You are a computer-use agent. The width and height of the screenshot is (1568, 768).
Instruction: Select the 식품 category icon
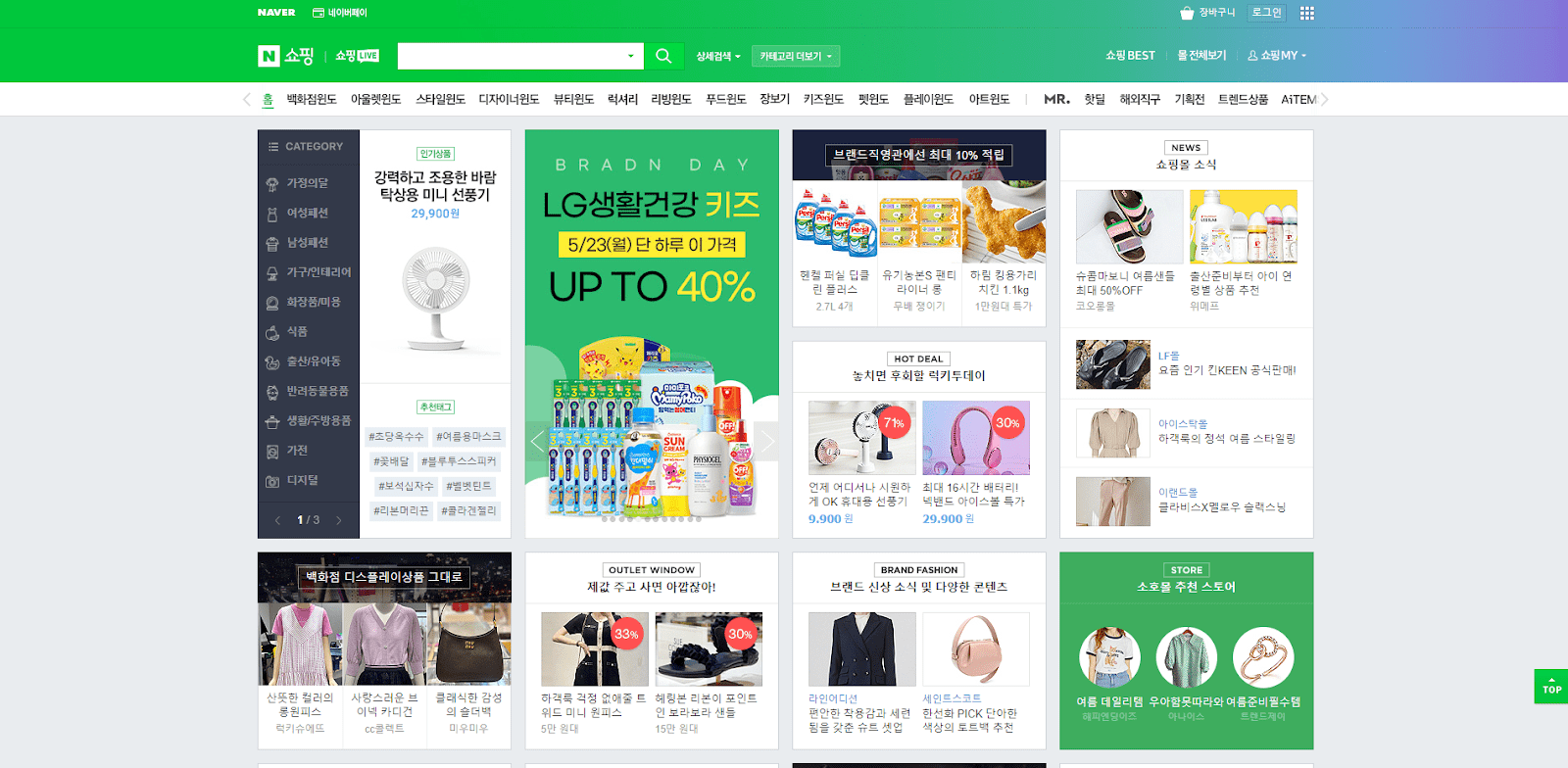pos(272,332)
